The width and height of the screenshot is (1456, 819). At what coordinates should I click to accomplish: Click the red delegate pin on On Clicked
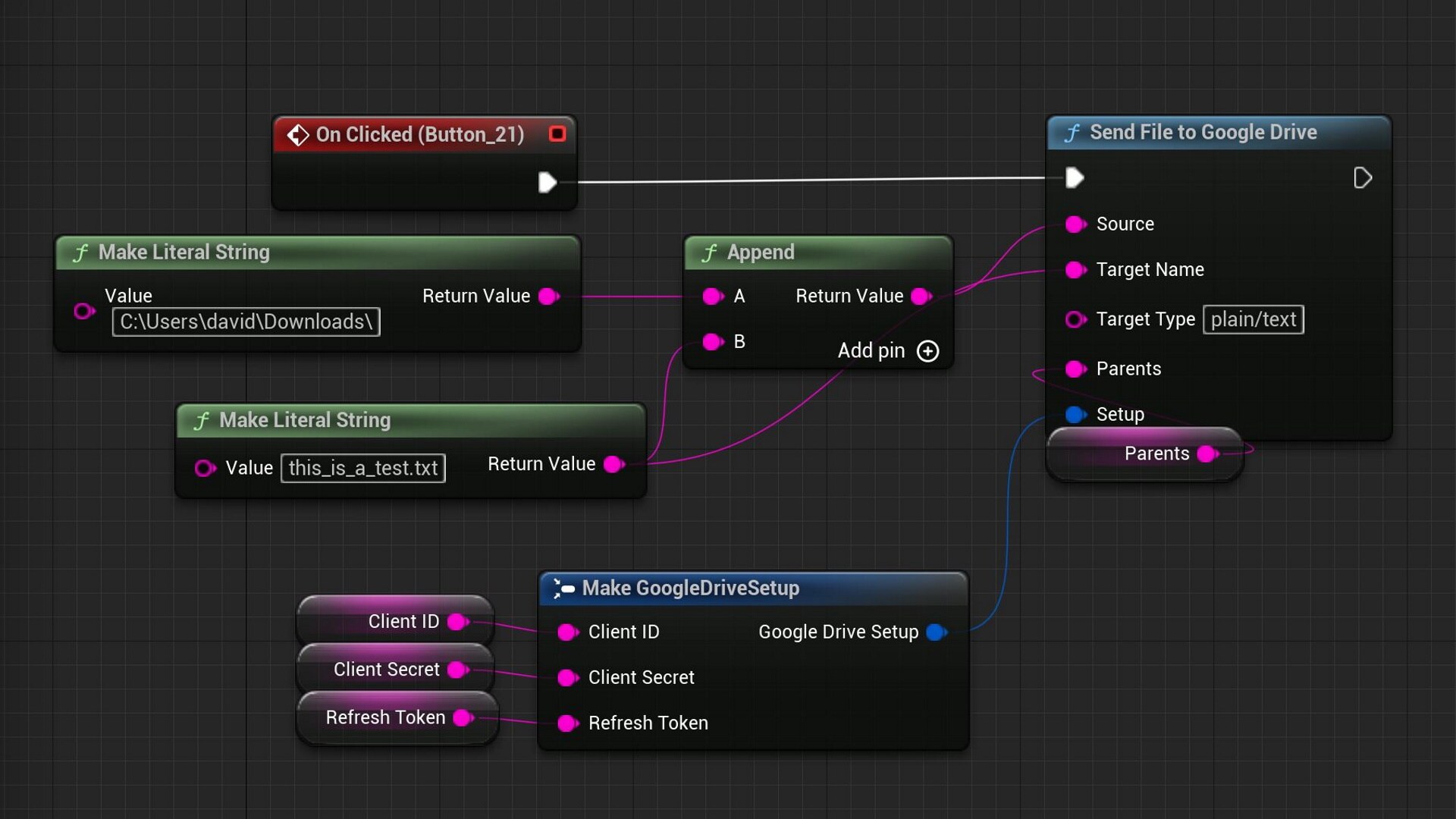coord(557,134)
